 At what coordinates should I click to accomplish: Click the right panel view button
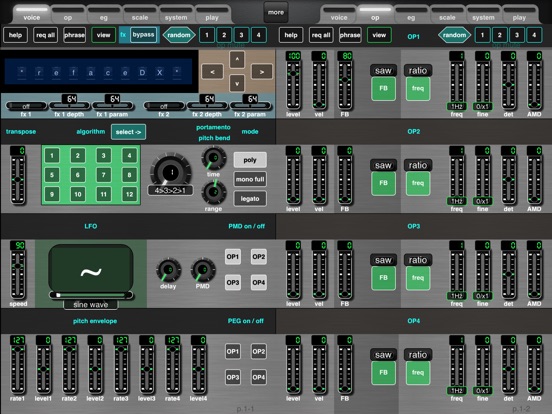(x=379, y=35)
